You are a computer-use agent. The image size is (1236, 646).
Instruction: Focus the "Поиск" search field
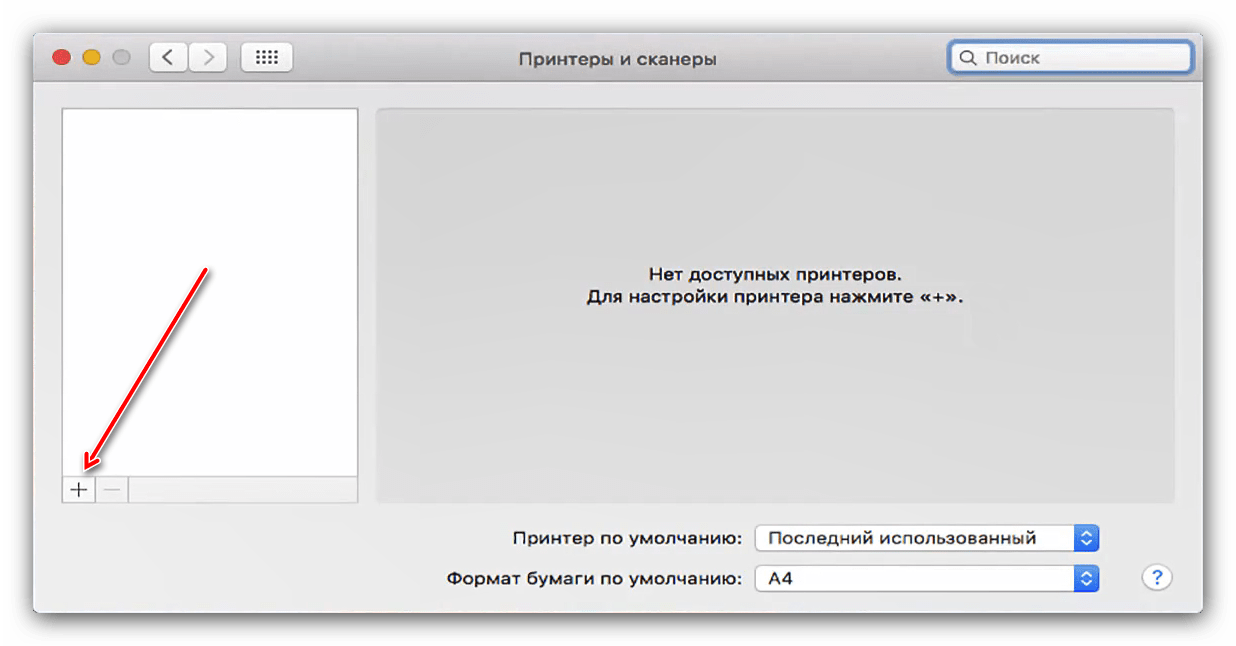tap(1080, 58)
